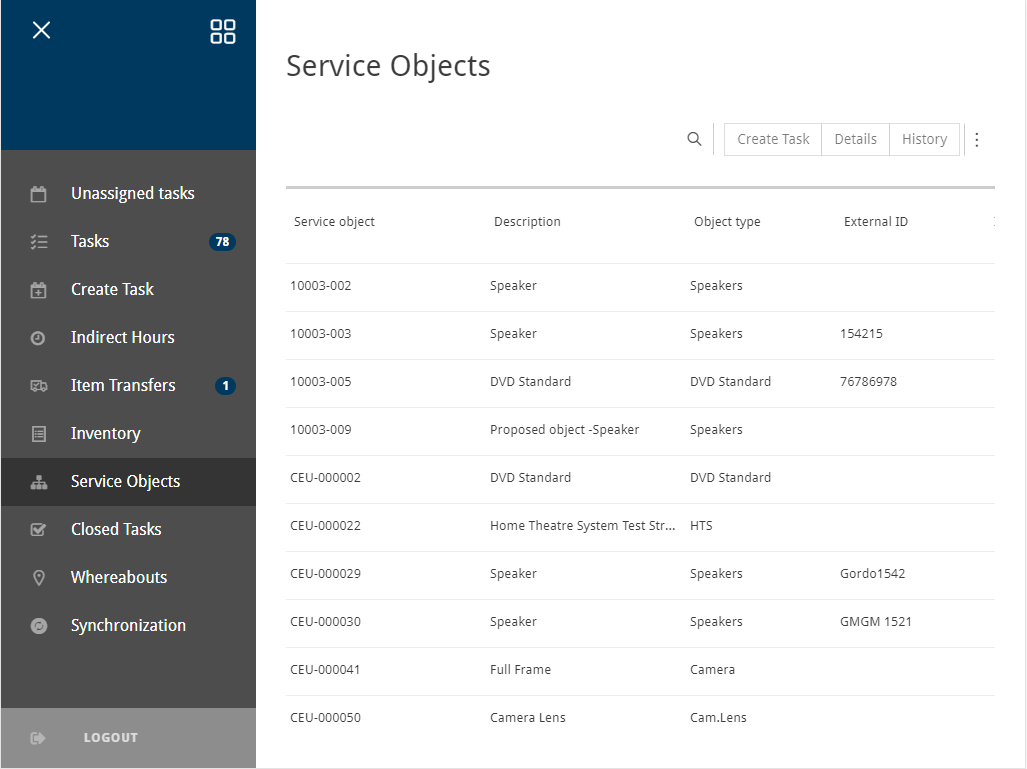Close the sidebar with the X icon
The height and width of the screenshot is (769, 1027).
pos(41,30)
